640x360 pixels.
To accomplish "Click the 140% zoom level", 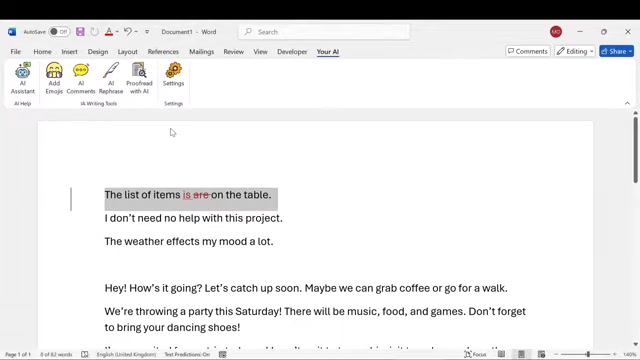I will pos(630,354).
